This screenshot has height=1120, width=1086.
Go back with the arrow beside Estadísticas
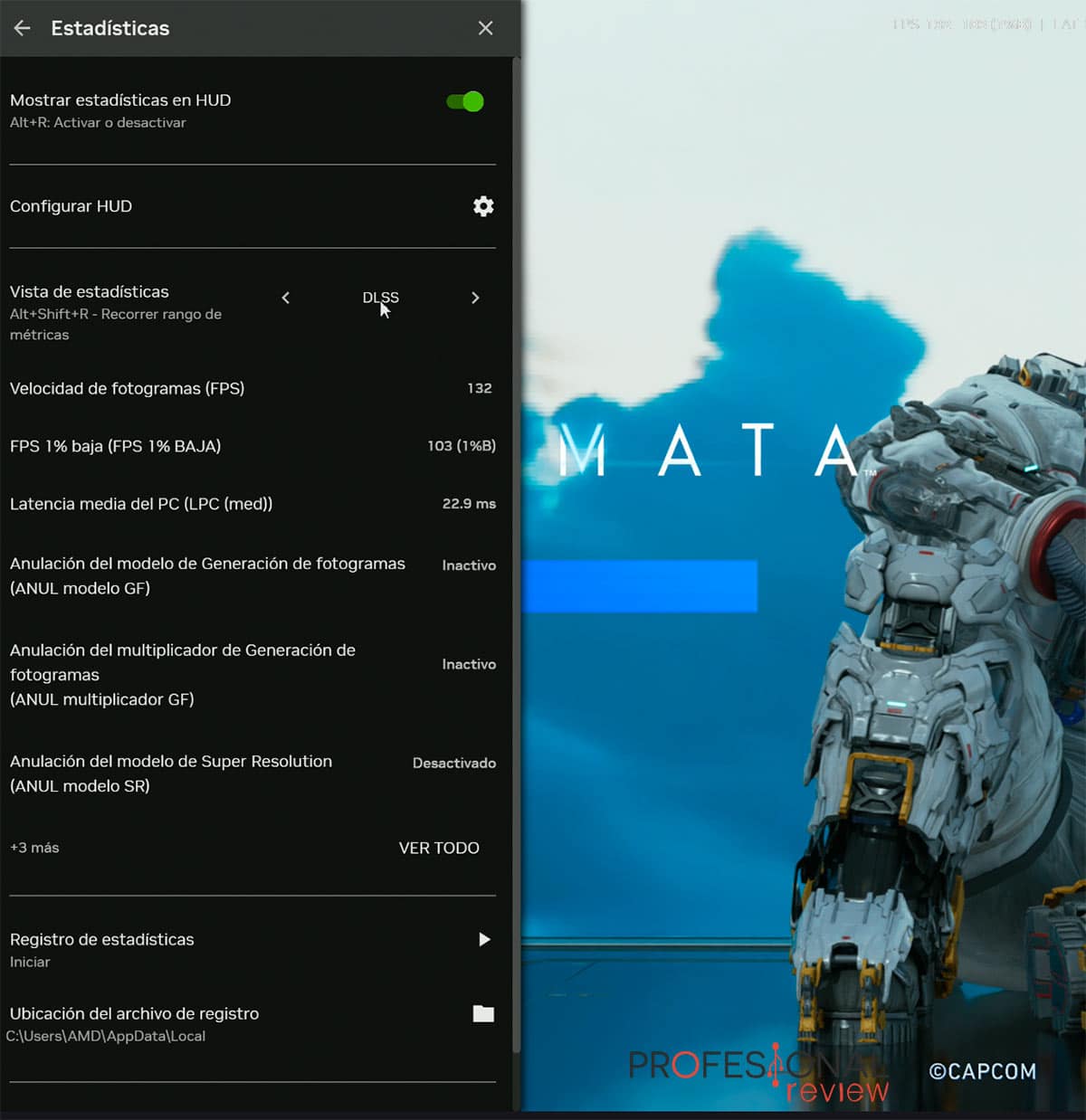tap(23, 28)
